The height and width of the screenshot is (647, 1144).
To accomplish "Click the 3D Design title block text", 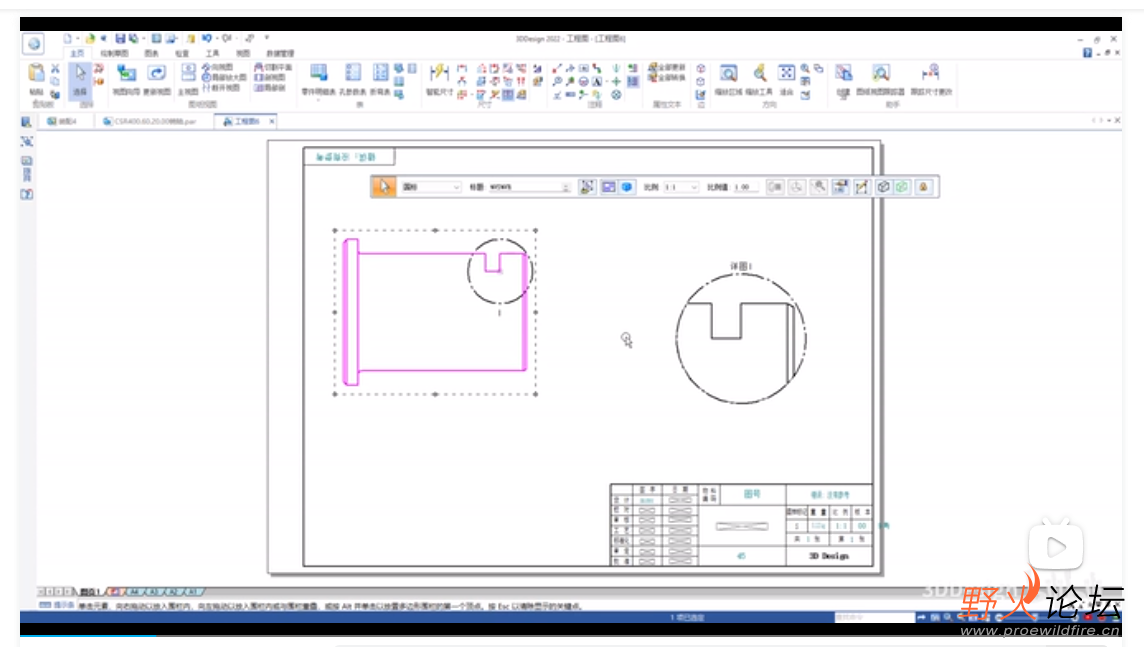I will pos(829,556).
